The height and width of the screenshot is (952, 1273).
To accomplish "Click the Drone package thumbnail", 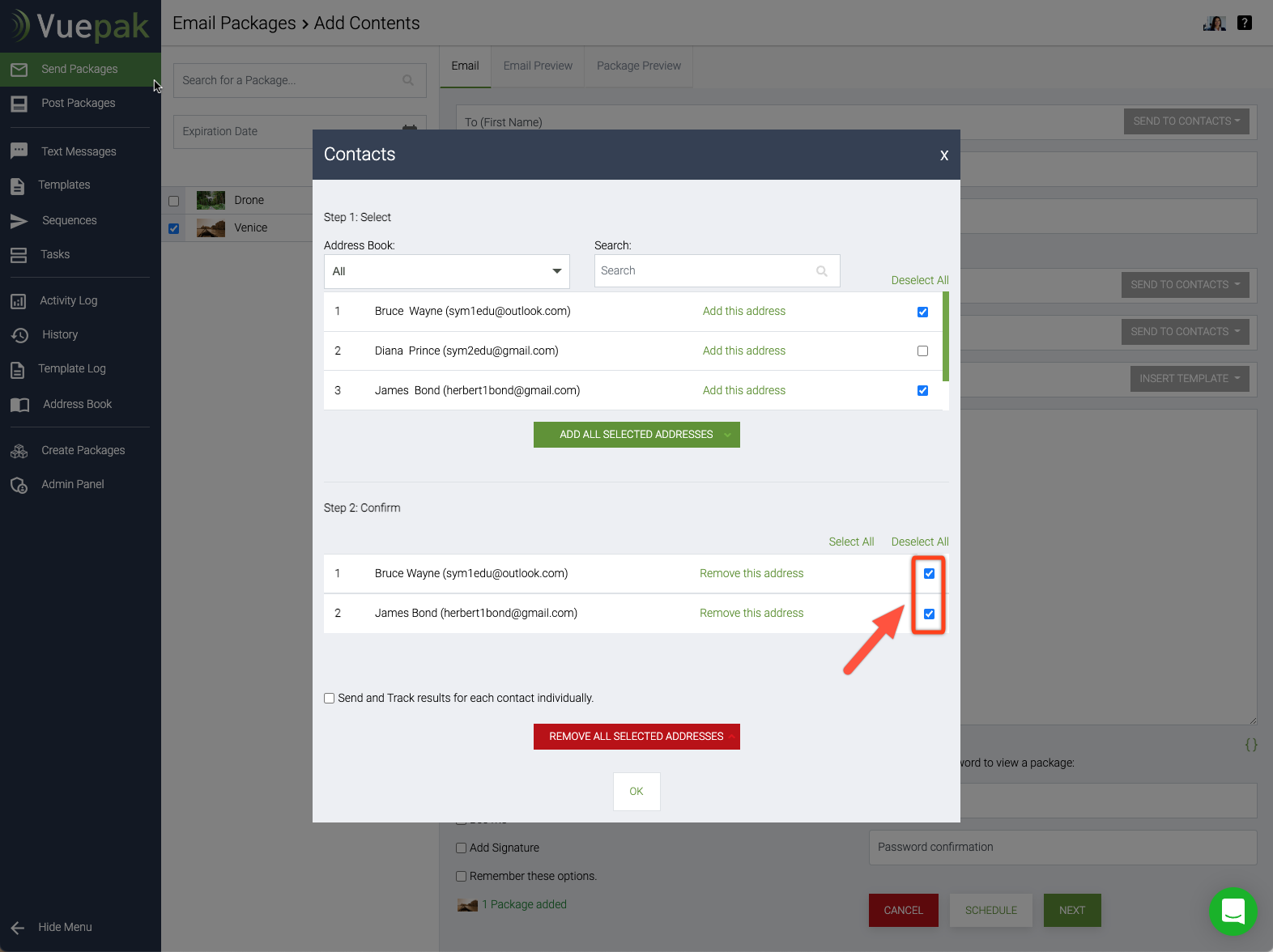I will point(211,200).
